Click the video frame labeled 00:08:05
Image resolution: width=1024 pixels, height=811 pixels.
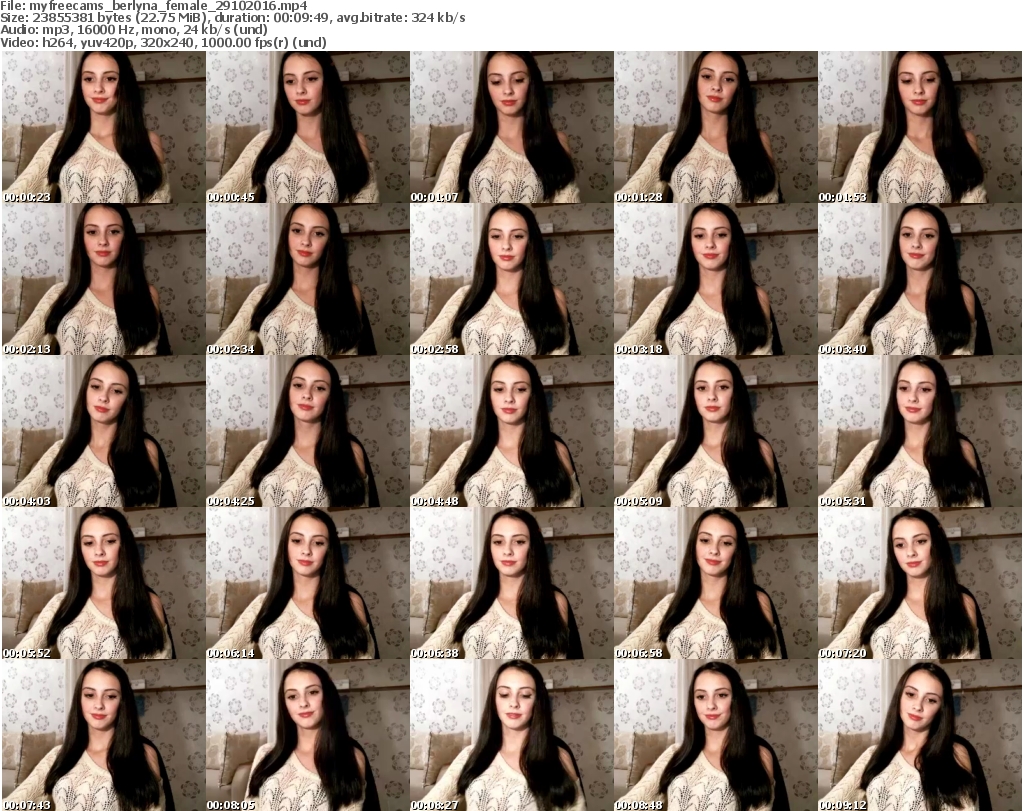click(308, 735)
